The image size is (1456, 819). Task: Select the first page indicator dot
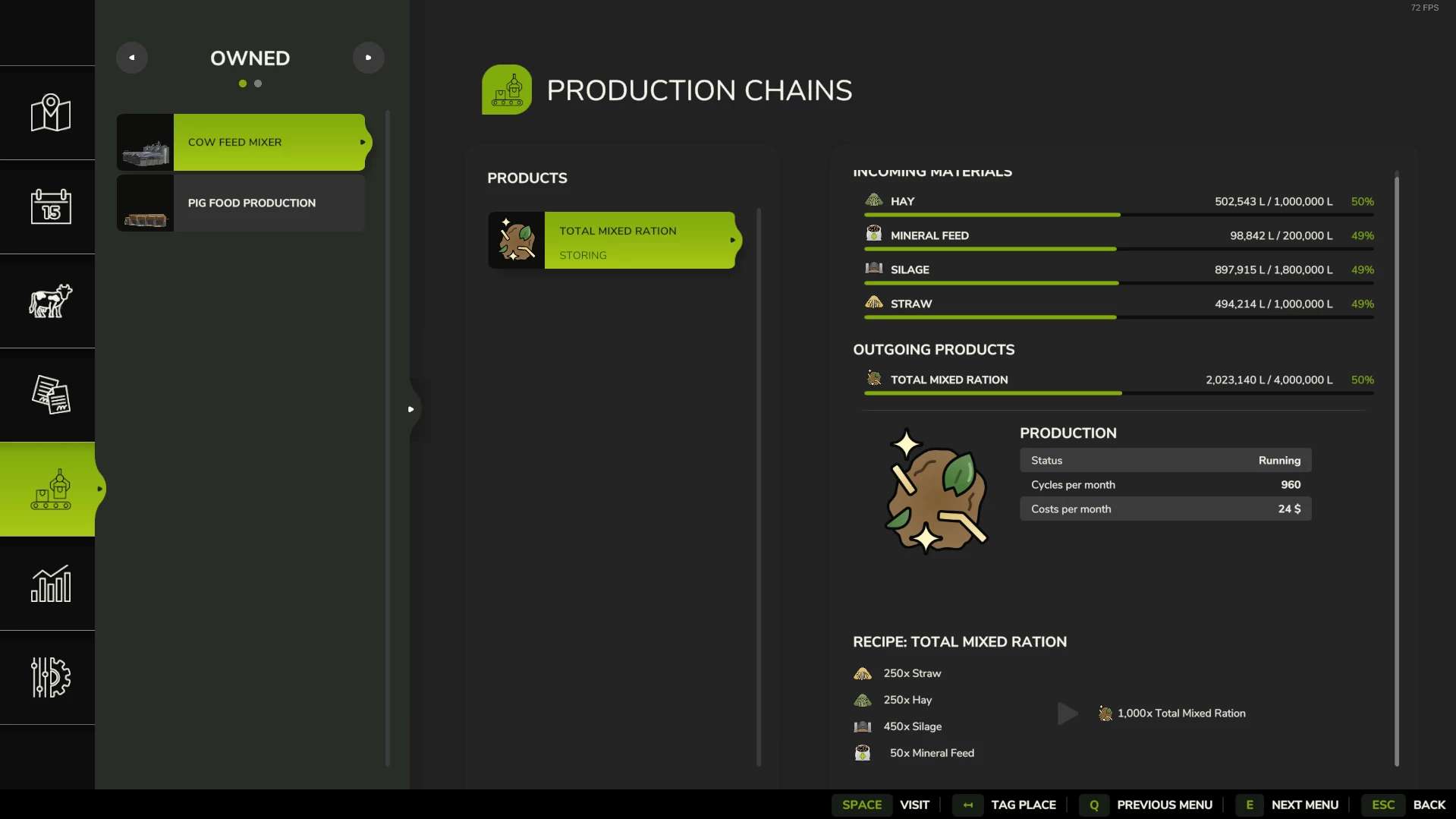(x=243, y=83)
